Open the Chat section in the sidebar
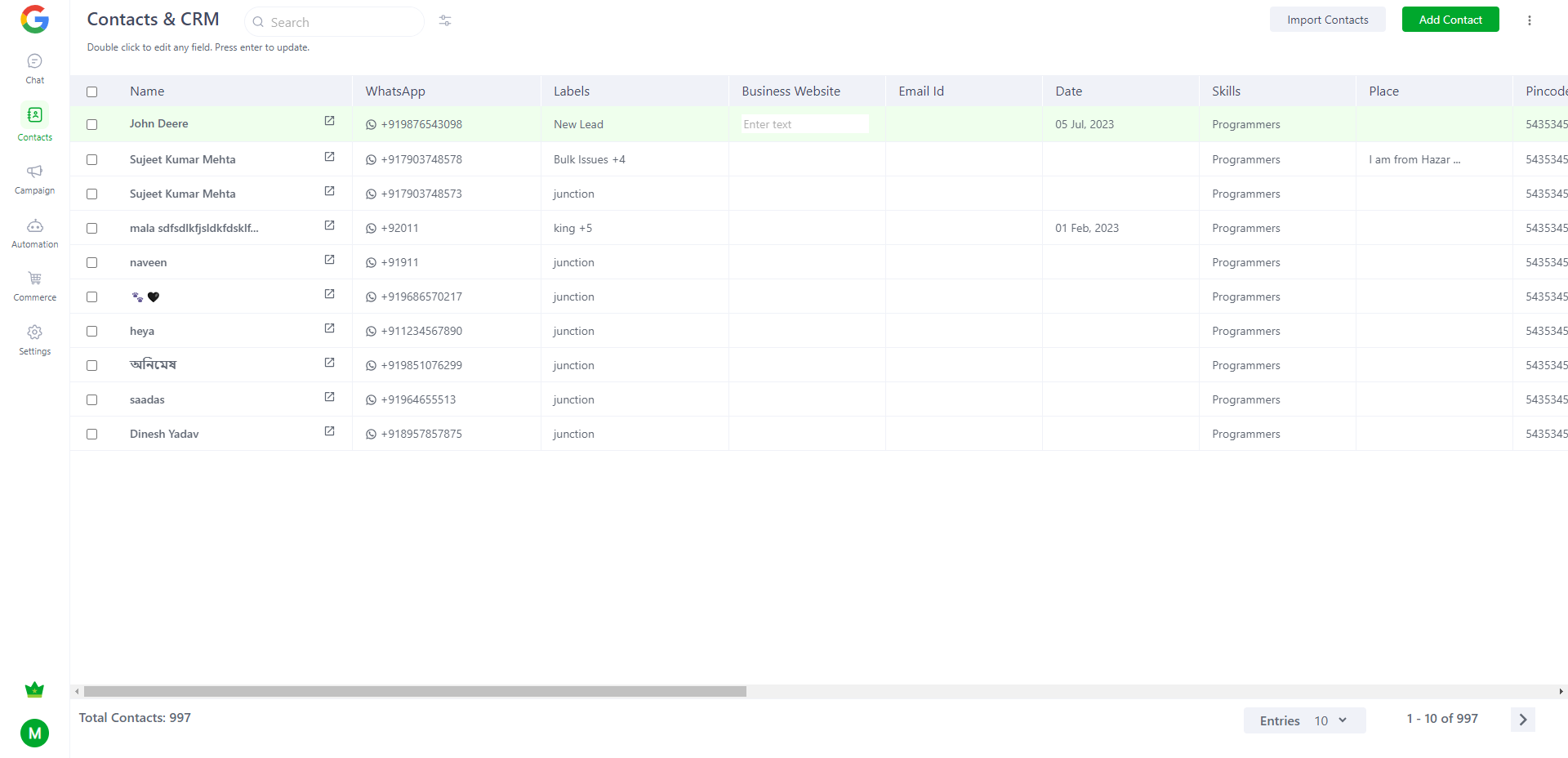 [x=34, y=67]
